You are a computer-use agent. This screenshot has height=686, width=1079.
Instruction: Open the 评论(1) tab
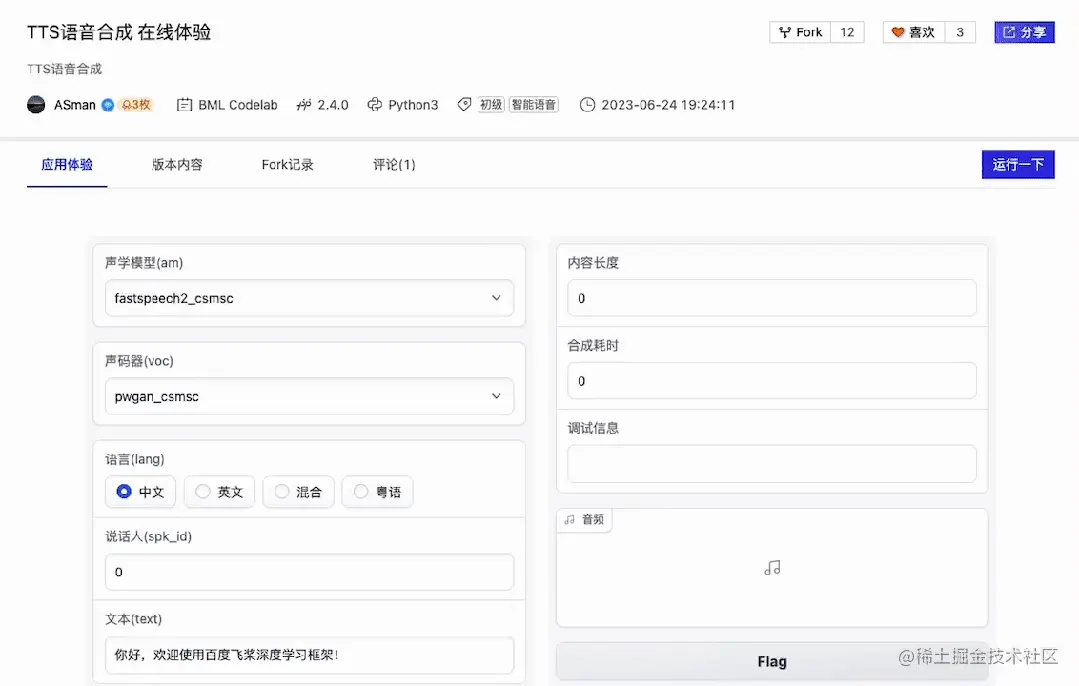coord(393,164)
